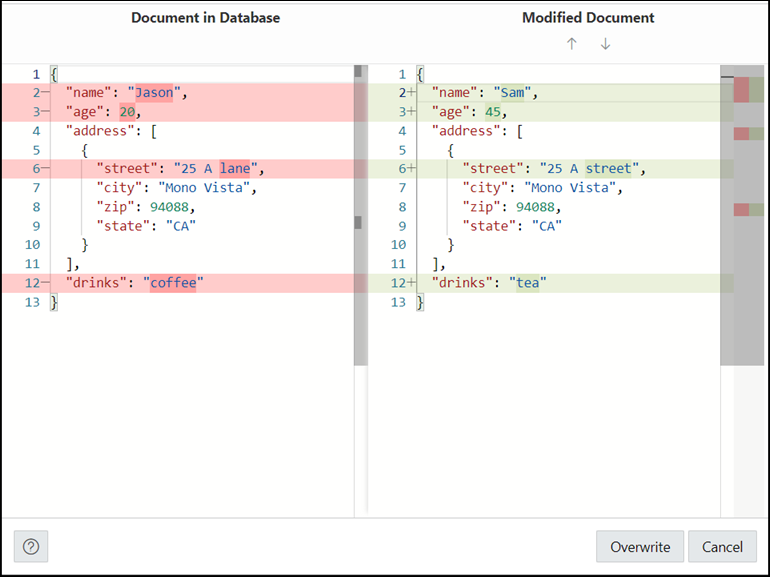Click the left pane vertical scrollbar
This screenshot has height=577, width=770.
coord(360,215)
